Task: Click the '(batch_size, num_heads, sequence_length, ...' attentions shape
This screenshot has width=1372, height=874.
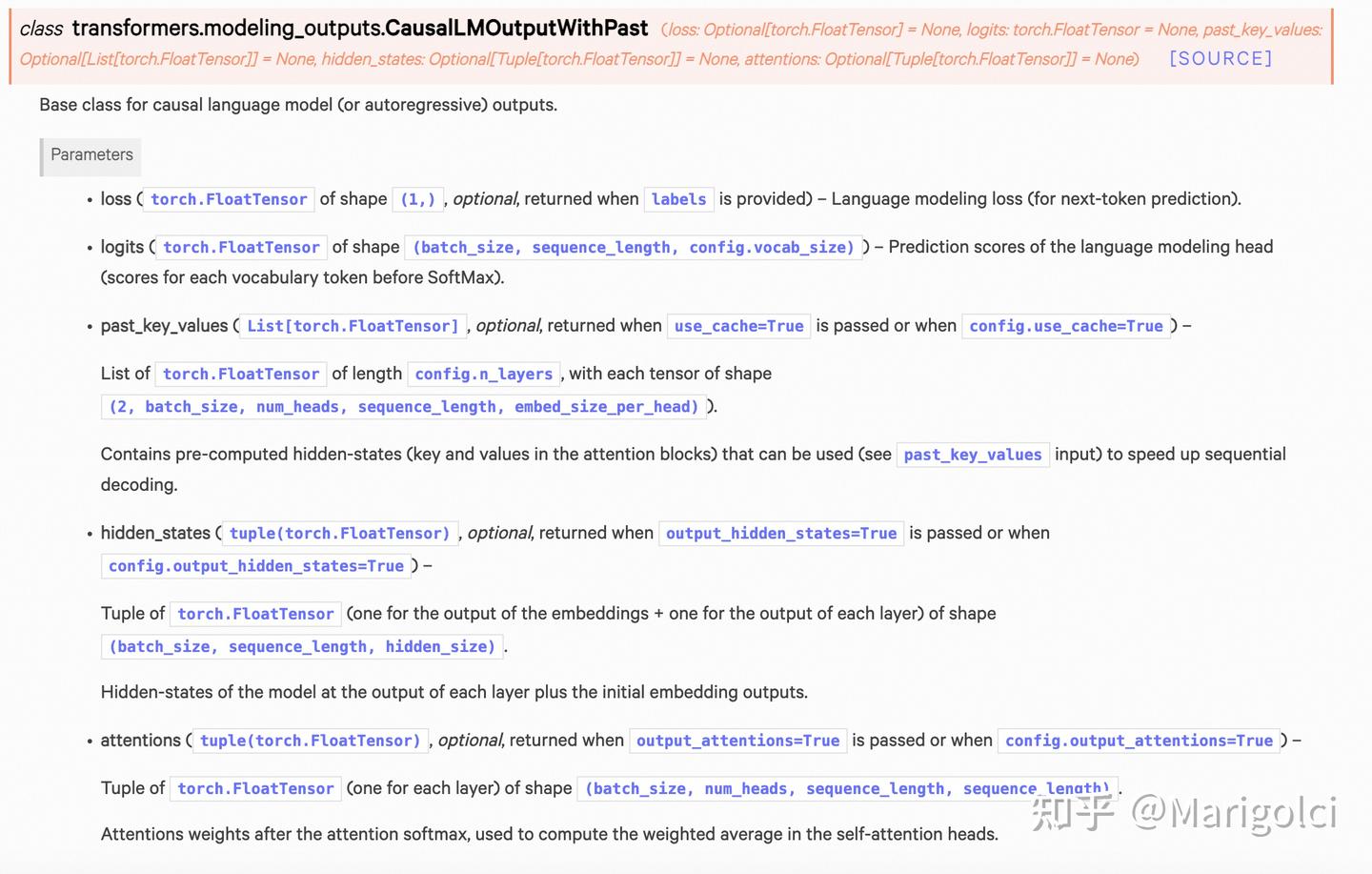Action: click(847, 789)
